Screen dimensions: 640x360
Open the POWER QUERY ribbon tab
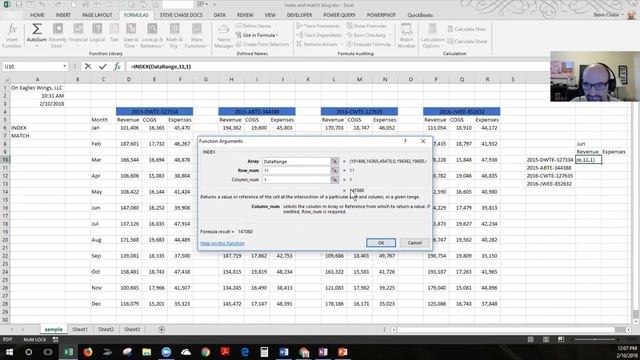pyautogui.click(x=339, y=15)
